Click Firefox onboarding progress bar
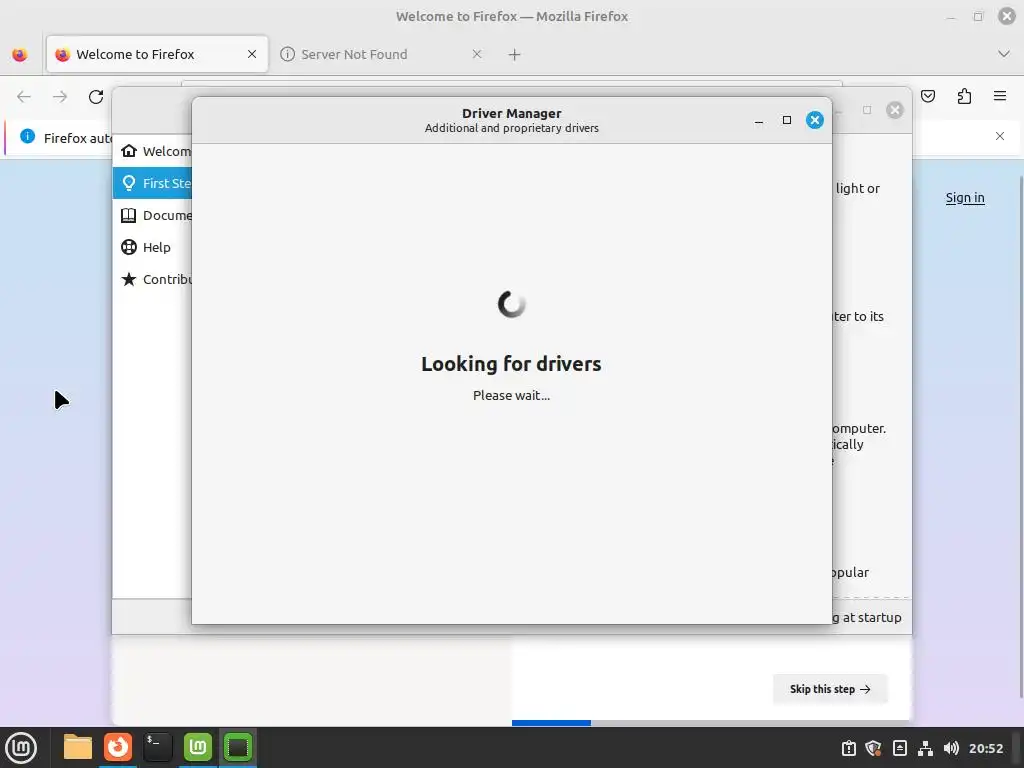 [711, 723]
